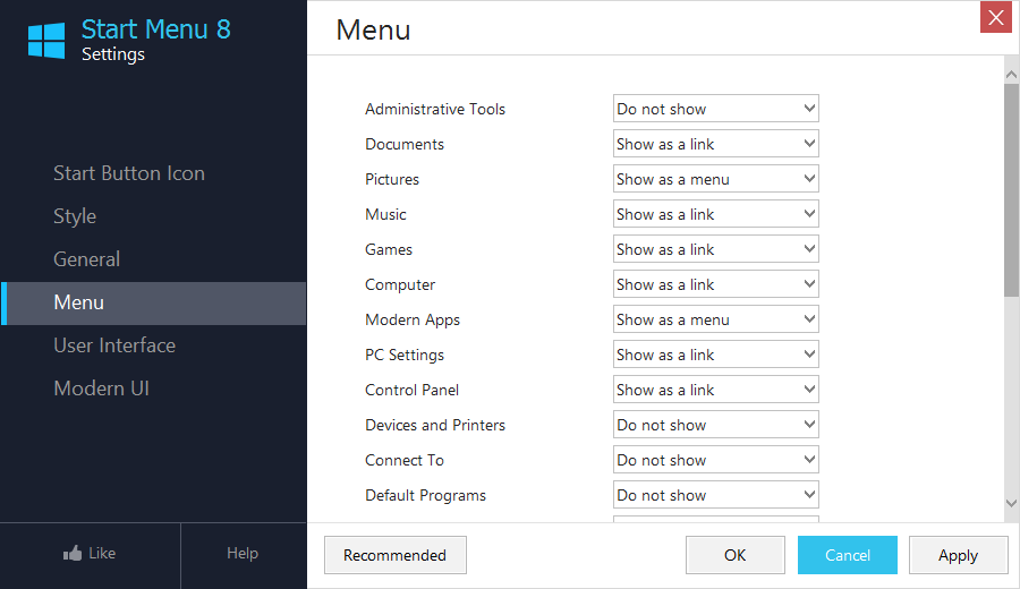Close the Start Menu 8 settings window
This screenshot has width=1020, height=589.
coord(995,18)
